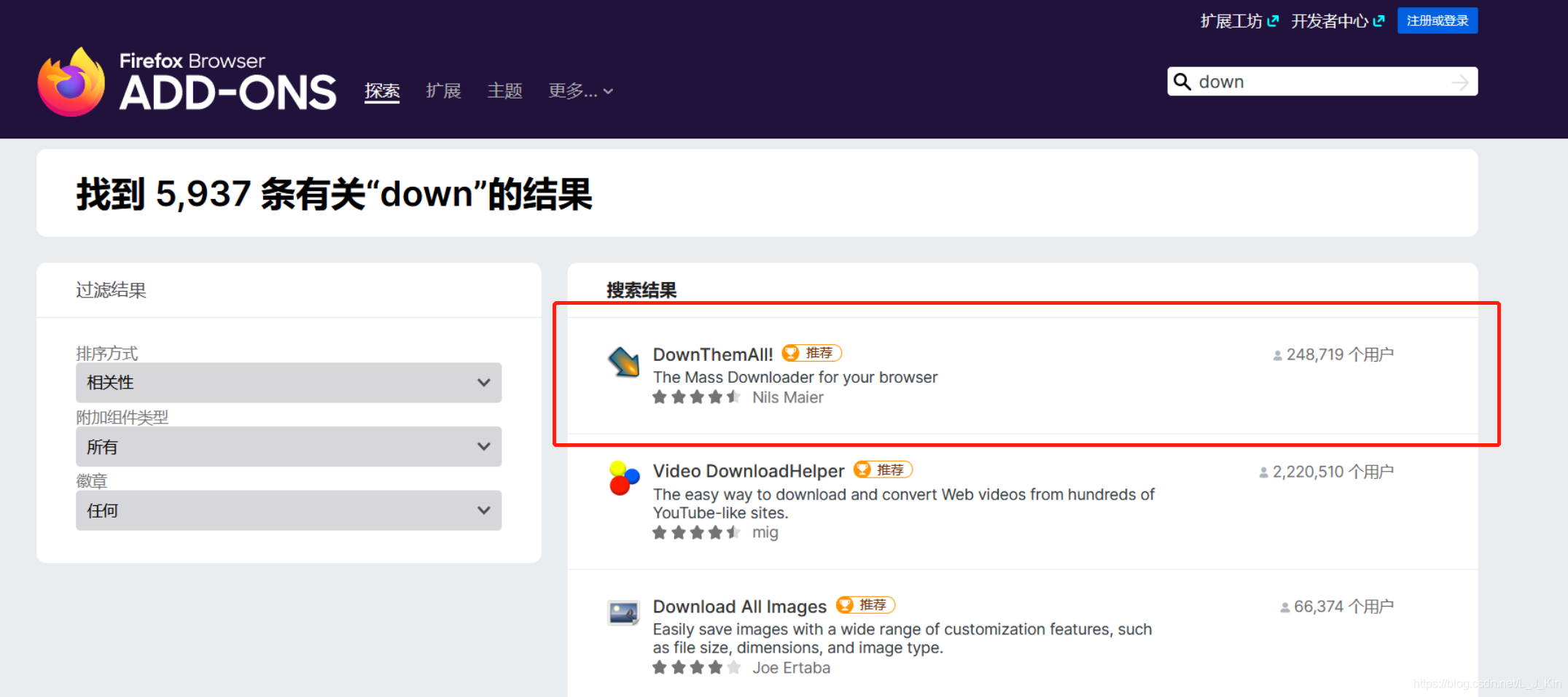Focus the search field containing down
Image resolution: width=1568 pixels, height=697 pixels.
(x=1322, y=82)
